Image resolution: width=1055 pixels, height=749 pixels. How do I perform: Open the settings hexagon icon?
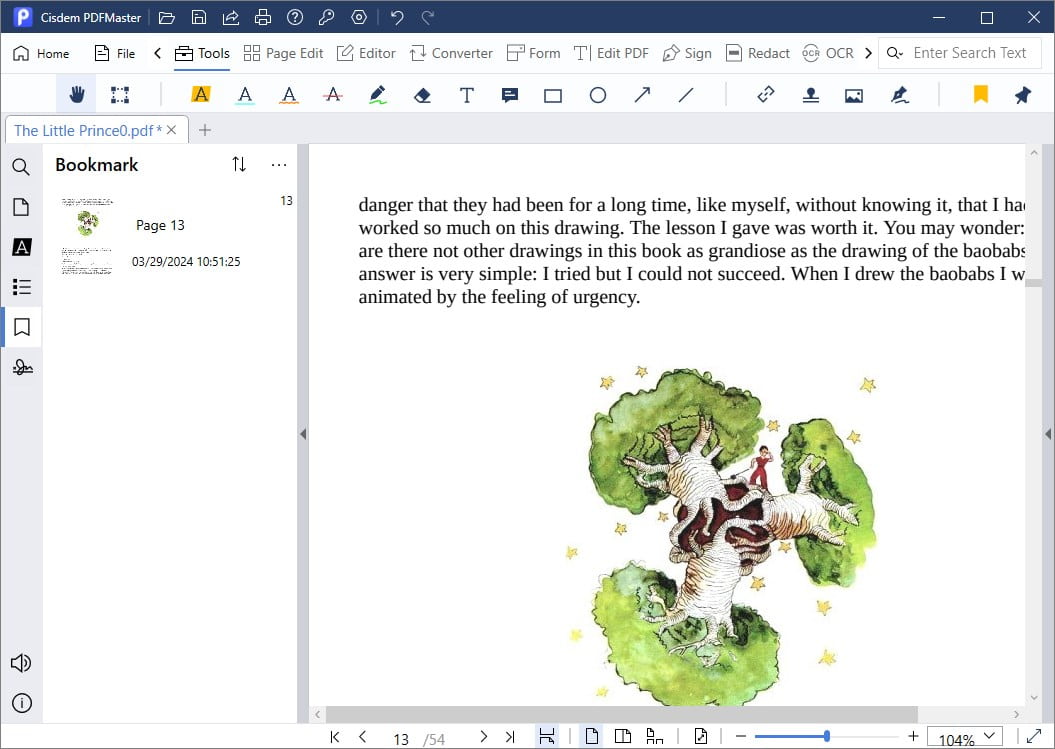coord(359,17)
